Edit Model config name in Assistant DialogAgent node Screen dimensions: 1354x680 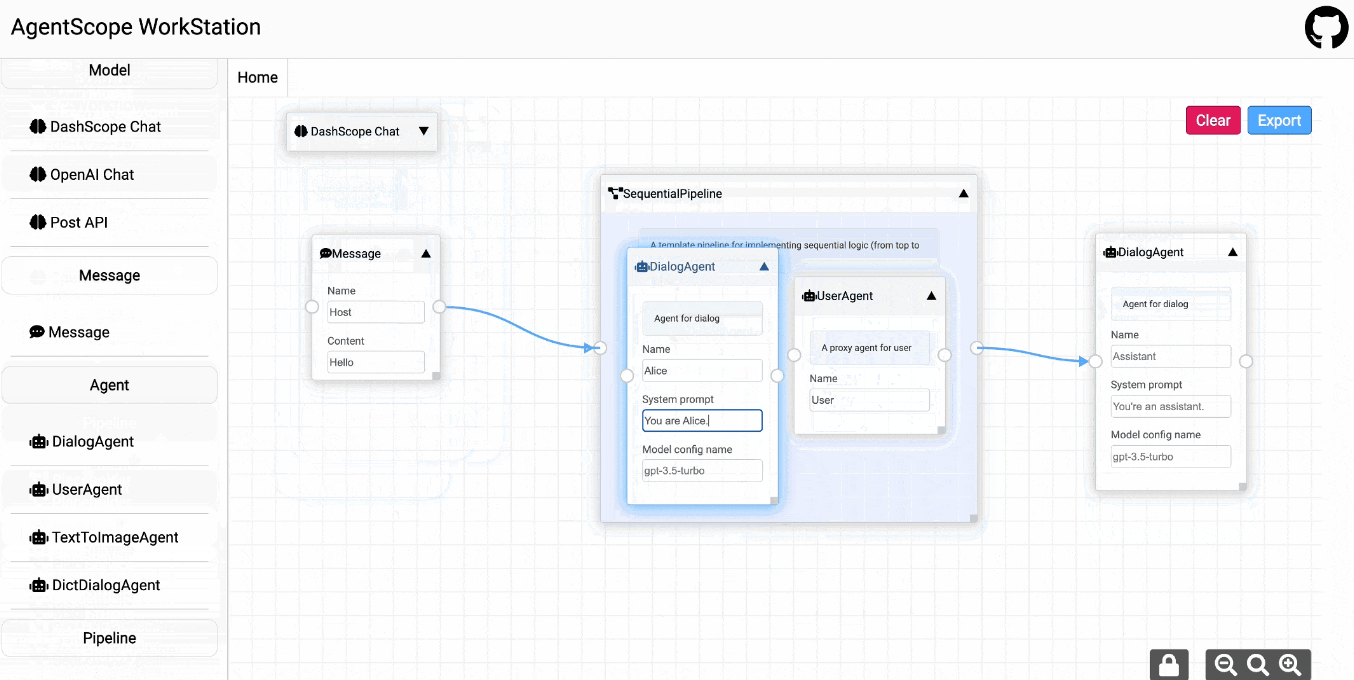1171,456
